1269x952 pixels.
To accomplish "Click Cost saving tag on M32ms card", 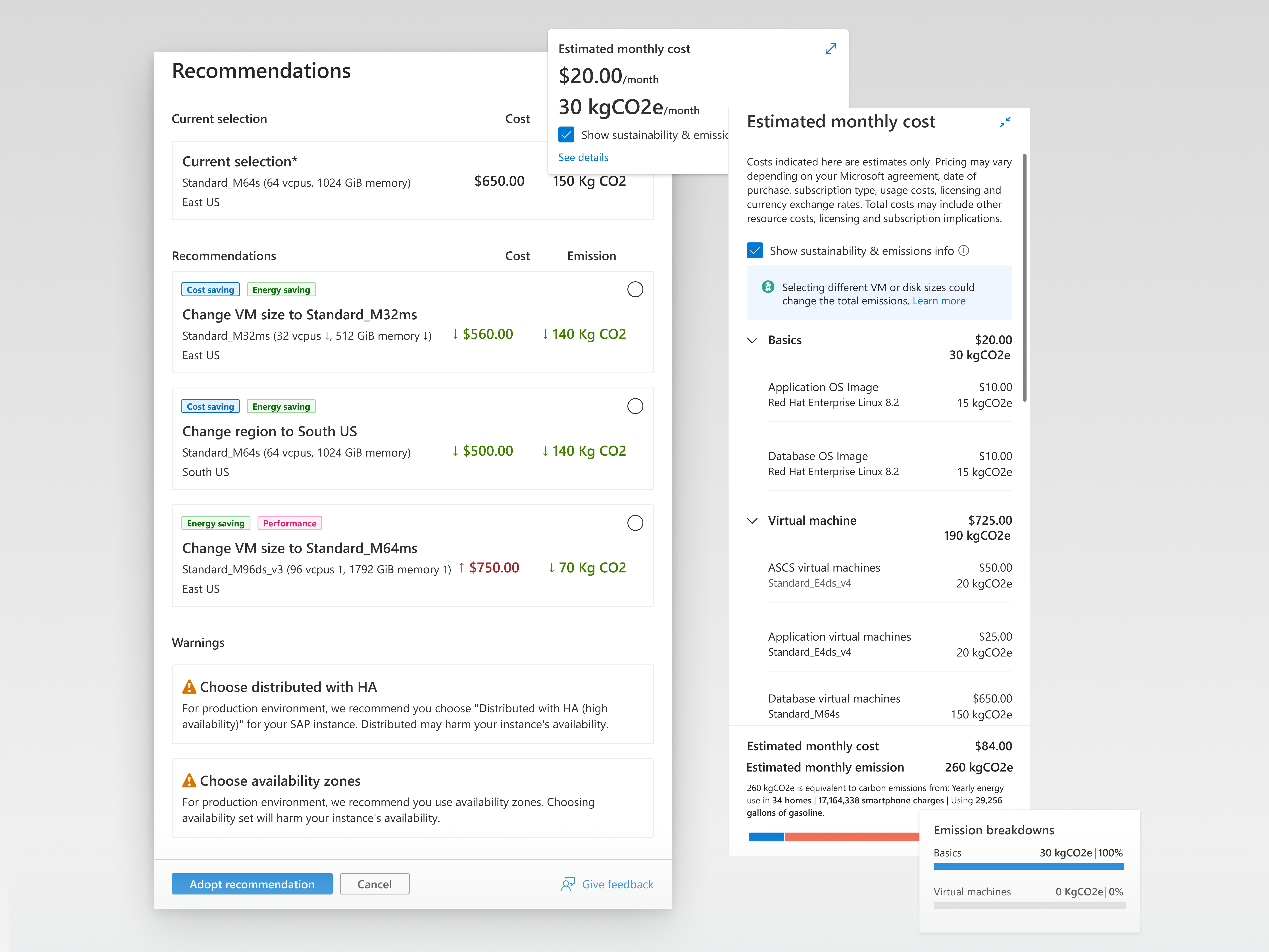I will [x=211, y=290].
